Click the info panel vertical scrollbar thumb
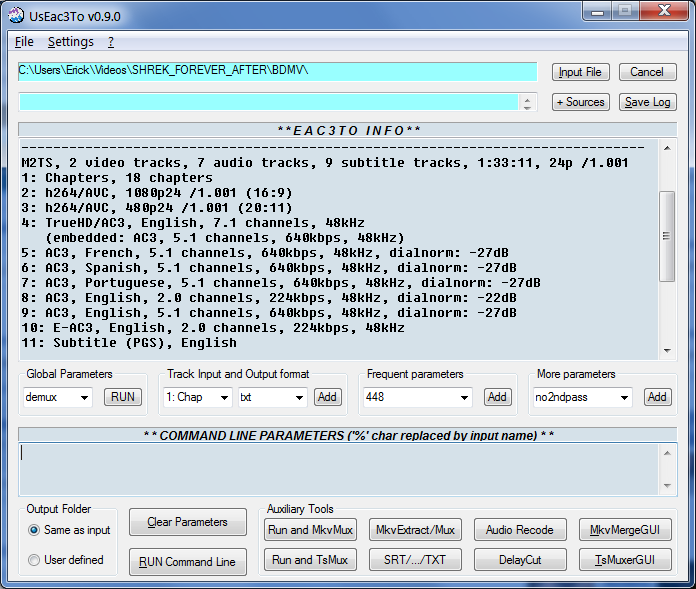Image resolution: width=696 pixels, height=589 pixels. [667, 236]
